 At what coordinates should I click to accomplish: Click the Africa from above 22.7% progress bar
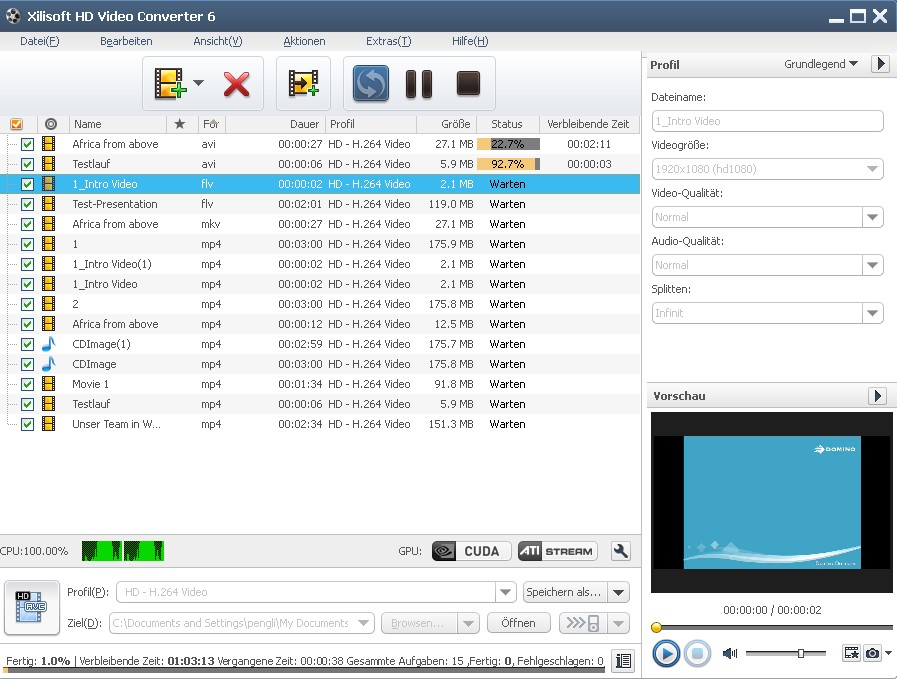coord(508,144)
